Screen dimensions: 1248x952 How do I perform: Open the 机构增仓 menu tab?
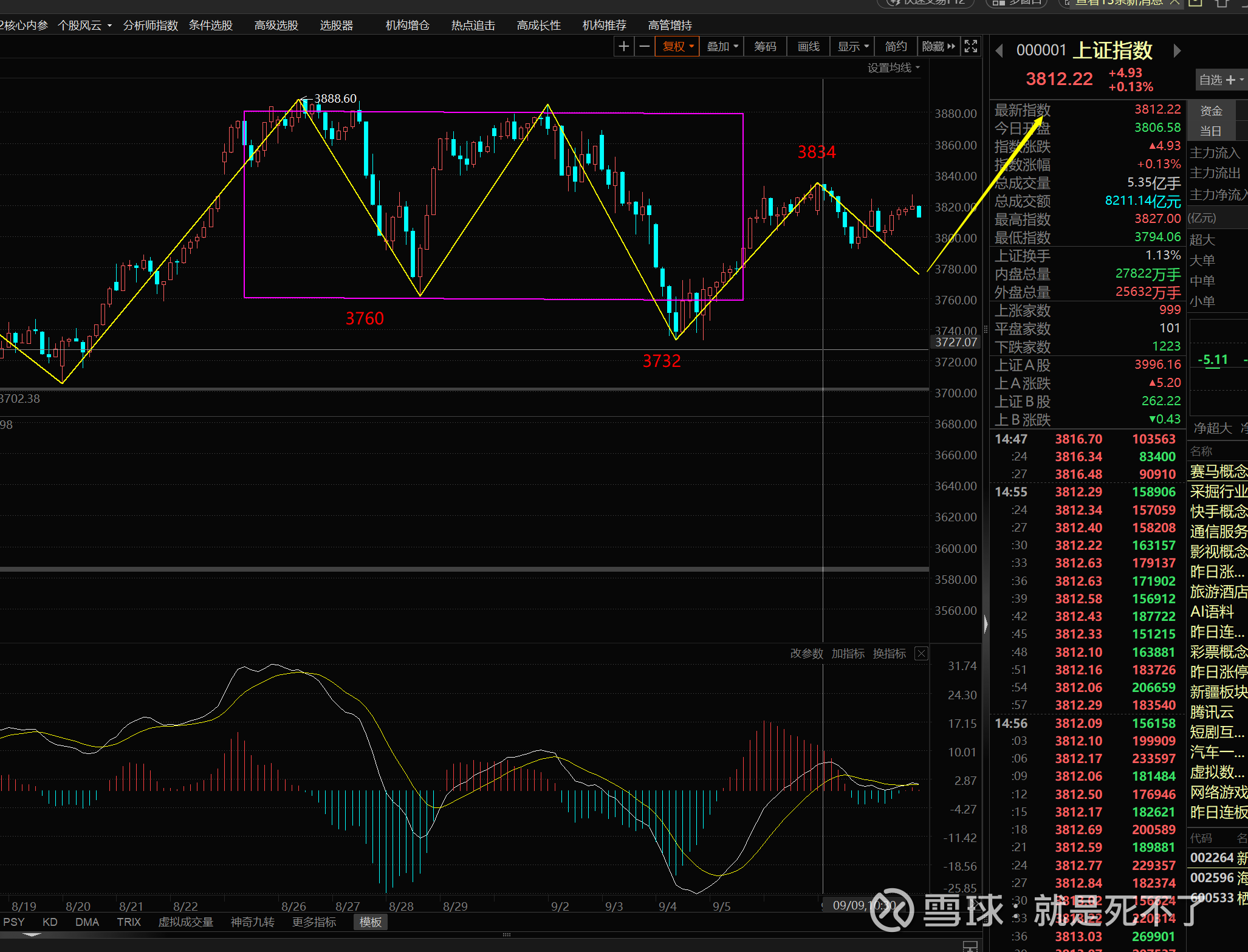pos(407,25)
